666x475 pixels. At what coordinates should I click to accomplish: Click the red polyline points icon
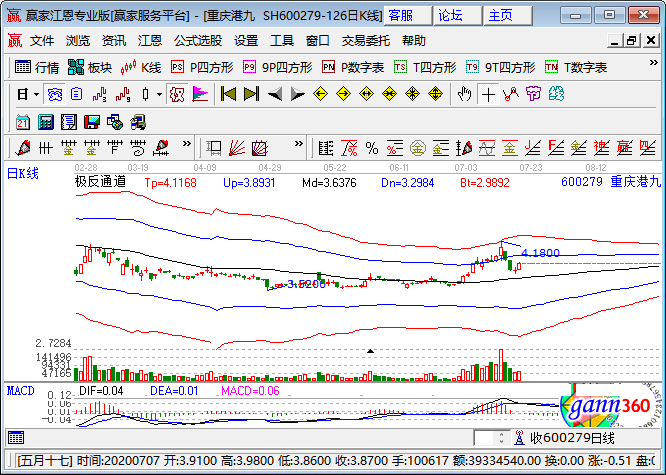click(511, 94)
